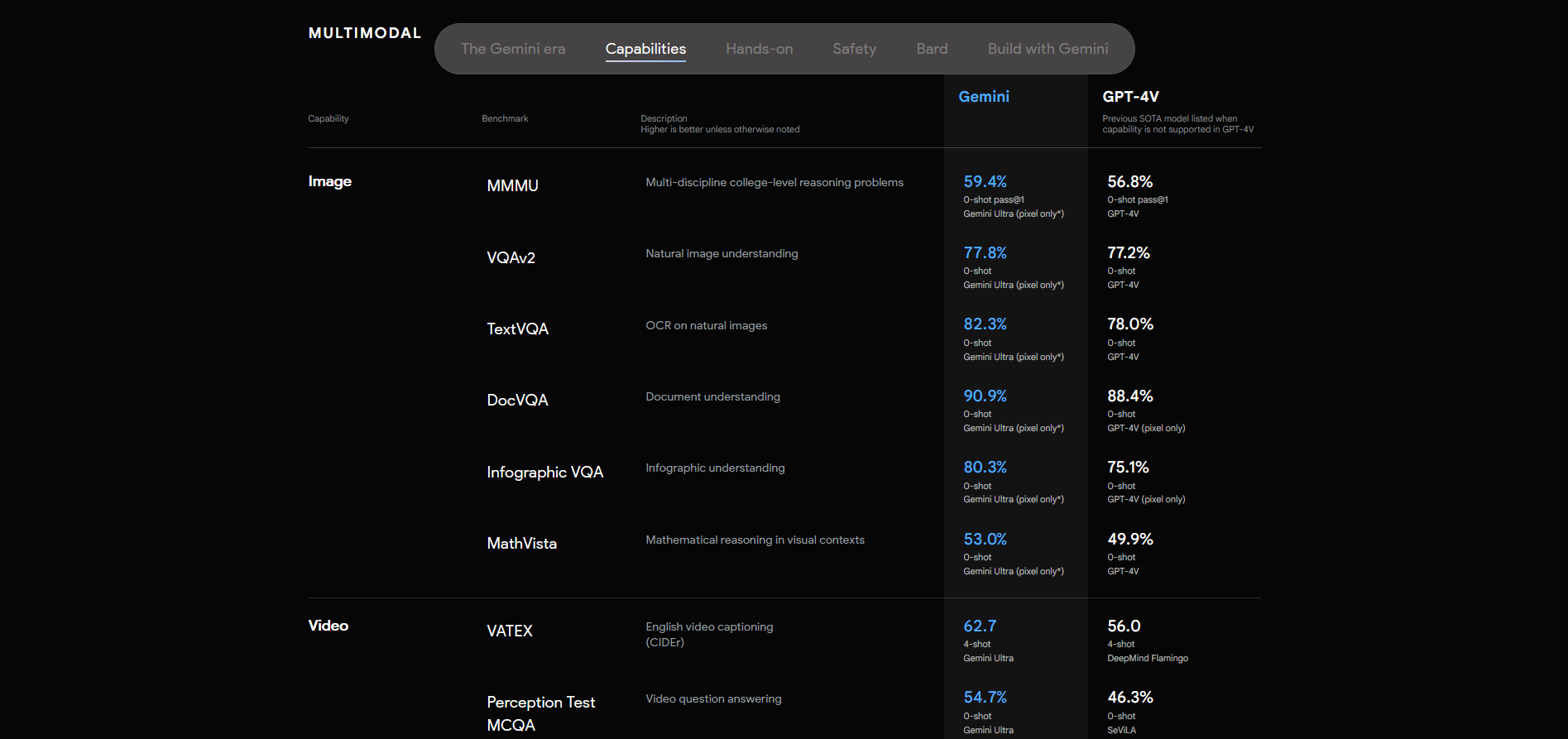Select the VATEX benchmark name
This screenshot has width=1568, height=739.
pyautogui.click(x=510, y=631)
